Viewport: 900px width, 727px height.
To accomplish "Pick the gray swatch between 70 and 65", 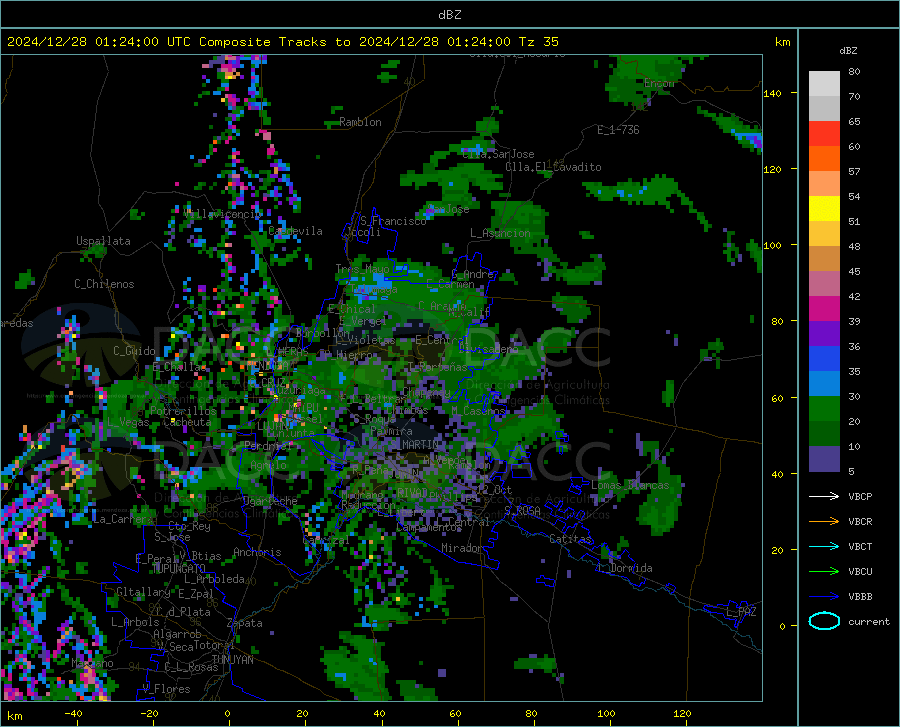I will tap(824, 109).
